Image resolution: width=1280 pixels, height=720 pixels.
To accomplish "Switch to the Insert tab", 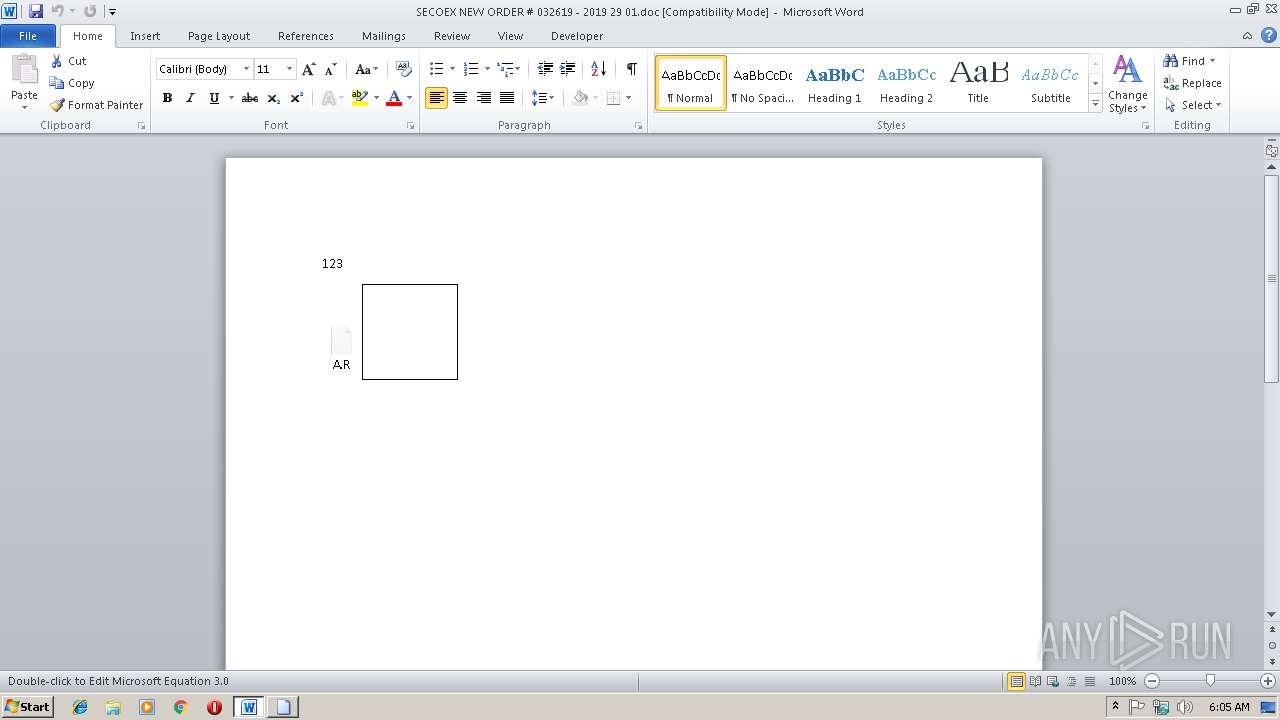I will (x=145, y=36).
